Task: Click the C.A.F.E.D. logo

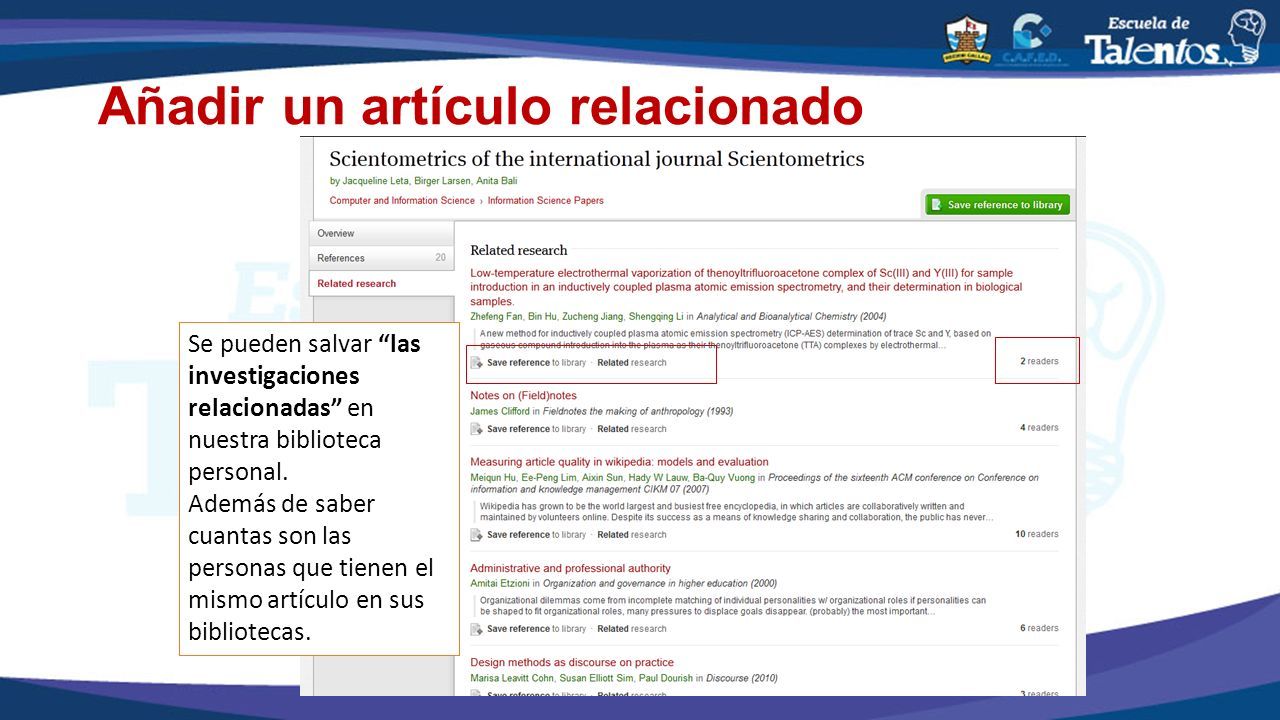Action: click(x=1033, y=40)
